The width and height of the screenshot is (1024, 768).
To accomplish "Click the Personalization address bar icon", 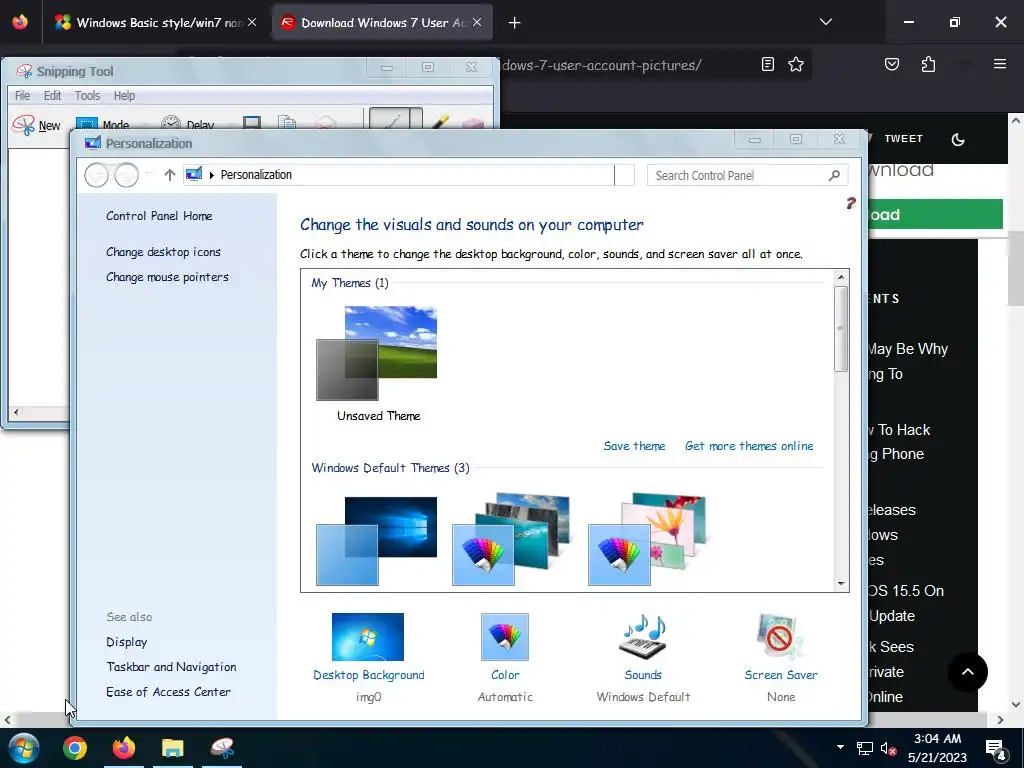I will coord(194,174).
